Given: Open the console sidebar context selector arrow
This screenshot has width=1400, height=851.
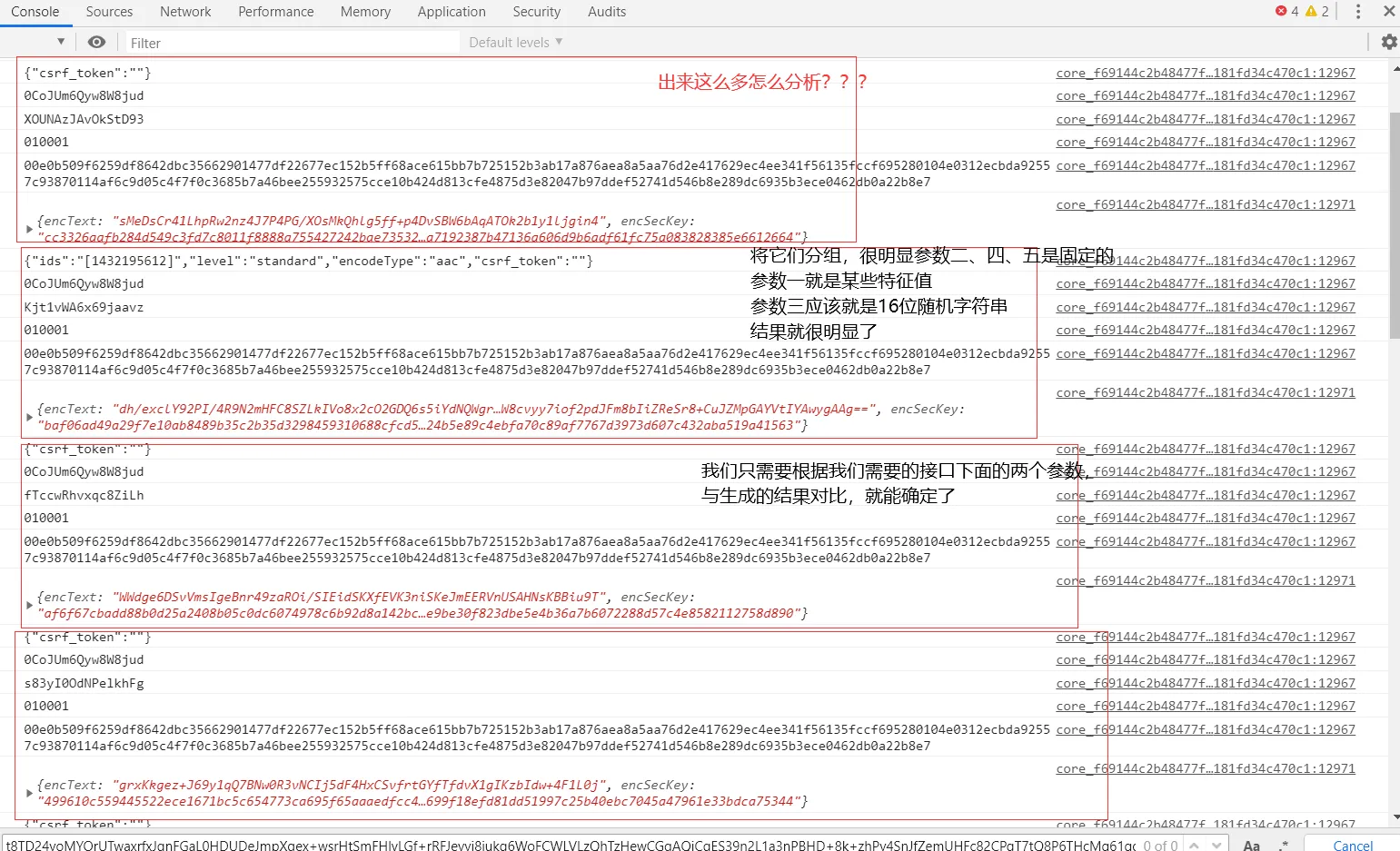Looking at the screenshot, I should [x=61, y=42].
